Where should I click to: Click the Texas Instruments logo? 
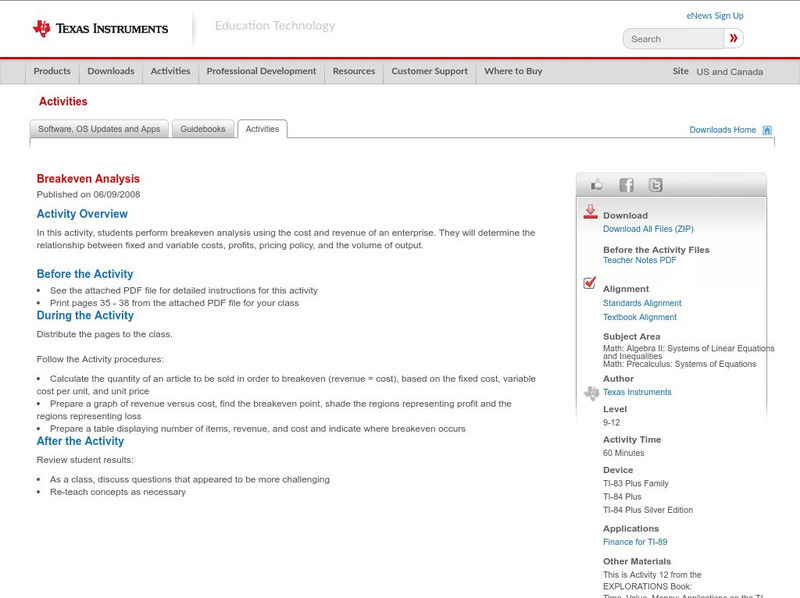100,29
